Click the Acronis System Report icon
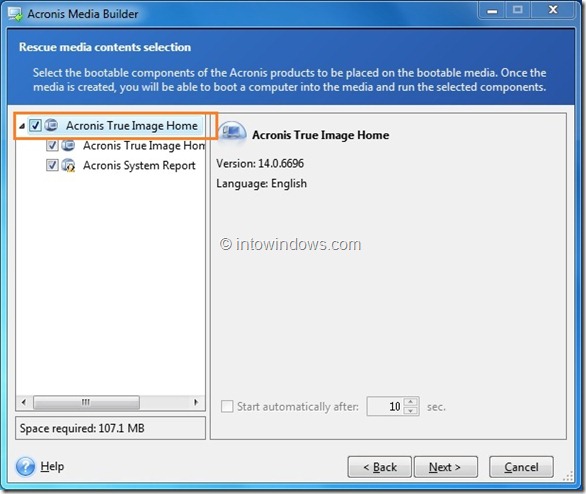 tap(68, 165)
